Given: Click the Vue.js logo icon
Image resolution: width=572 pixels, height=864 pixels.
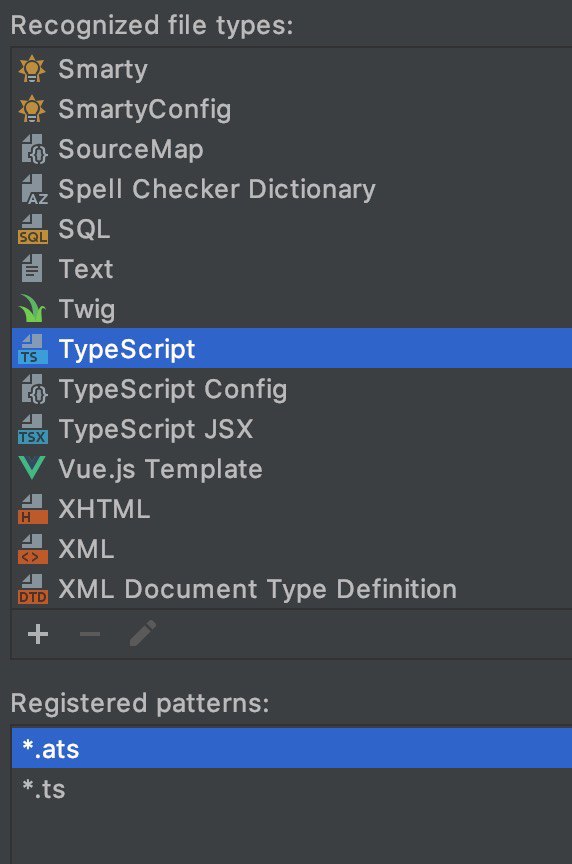Looking at the screenshot, I should (32, 469).
